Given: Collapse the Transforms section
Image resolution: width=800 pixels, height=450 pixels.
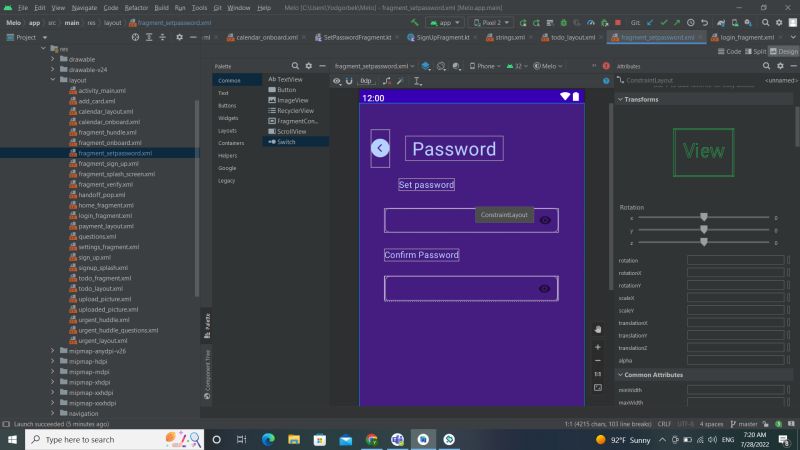Looking at the screenshot, I should (620, 99).
